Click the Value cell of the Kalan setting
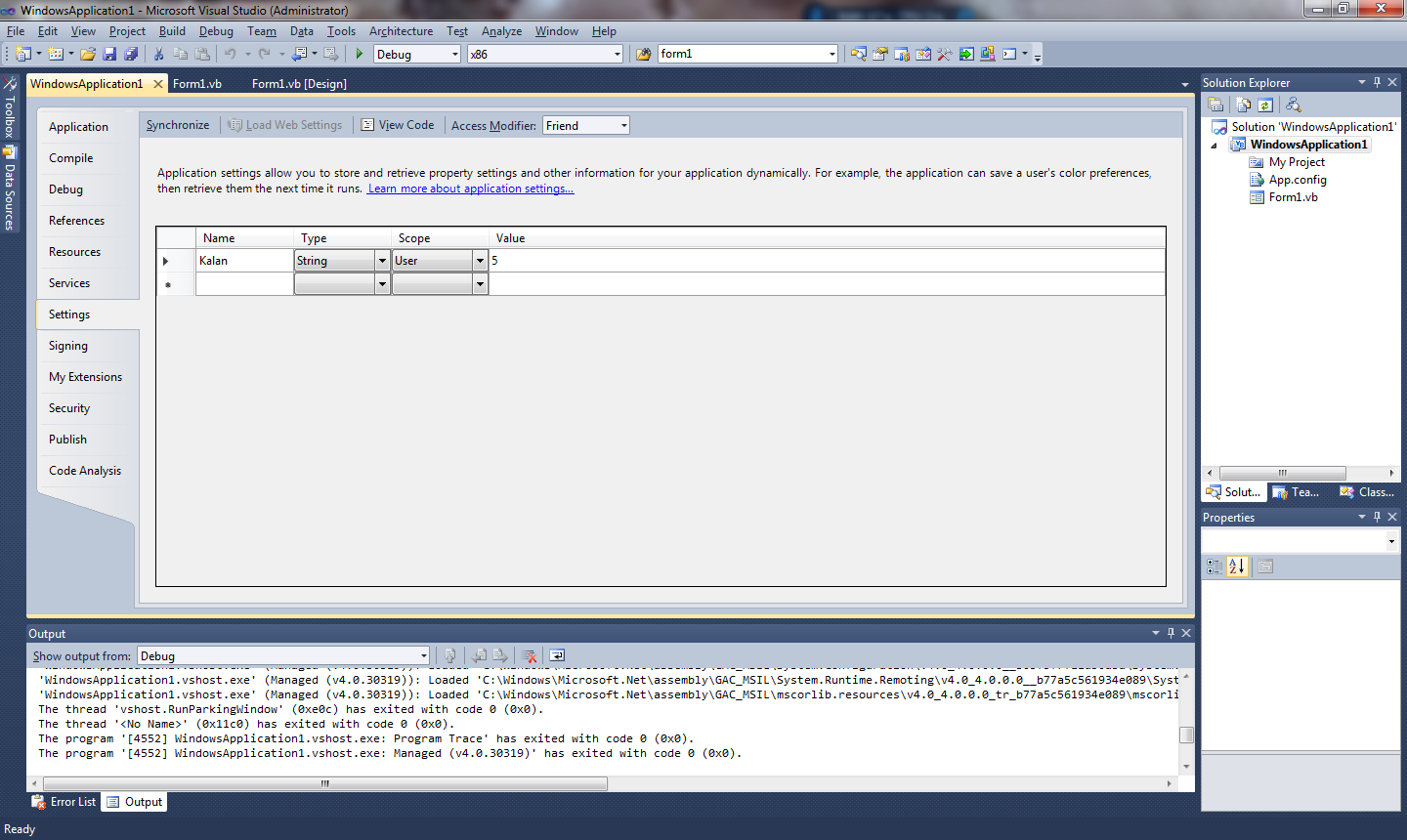 pos(827,261)
